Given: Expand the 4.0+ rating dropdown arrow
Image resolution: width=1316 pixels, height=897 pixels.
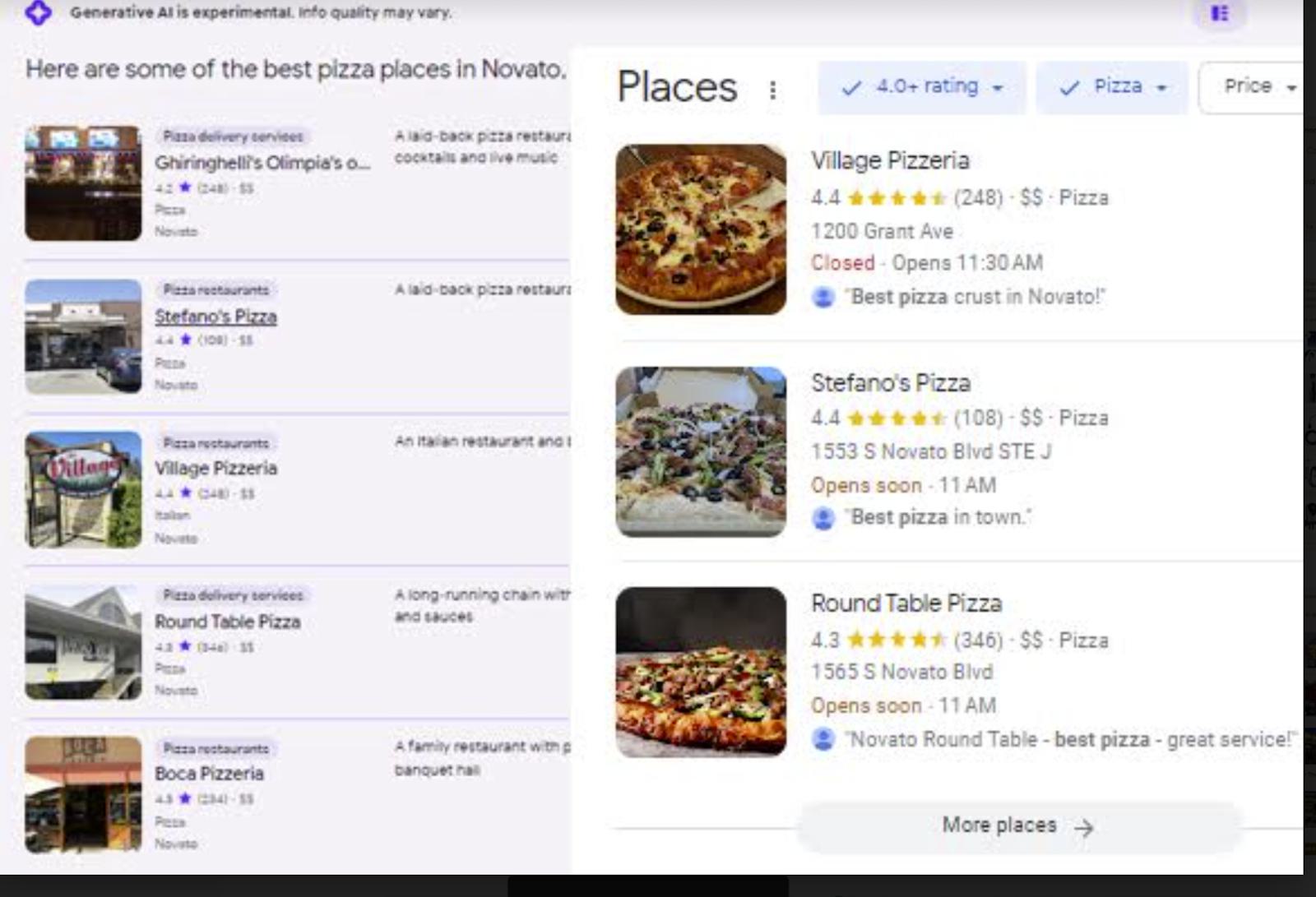Looking at the screenshot, I should (x=998, y=88).
